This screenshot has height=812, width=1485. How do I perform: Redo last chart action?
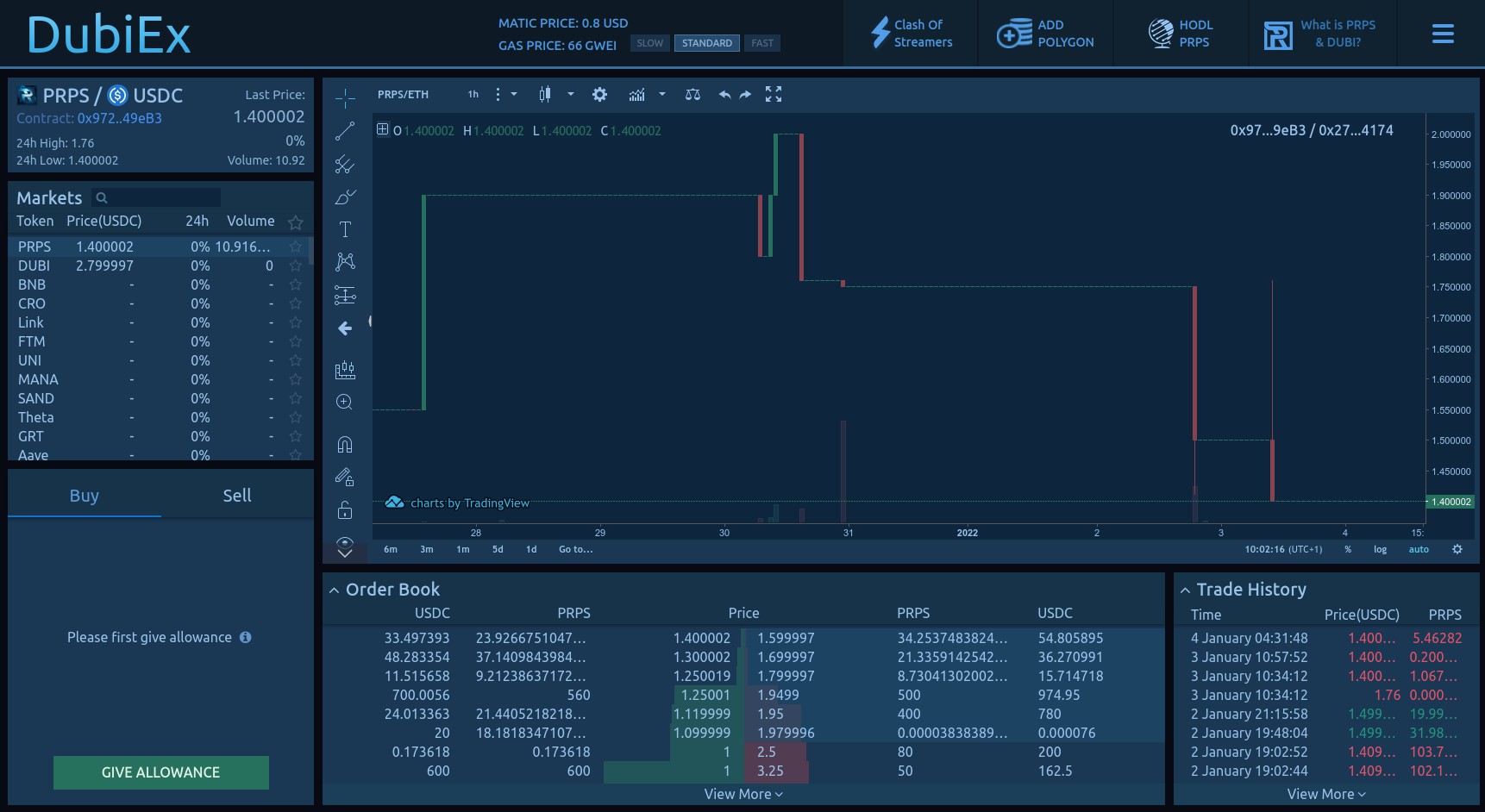[745, 95]
